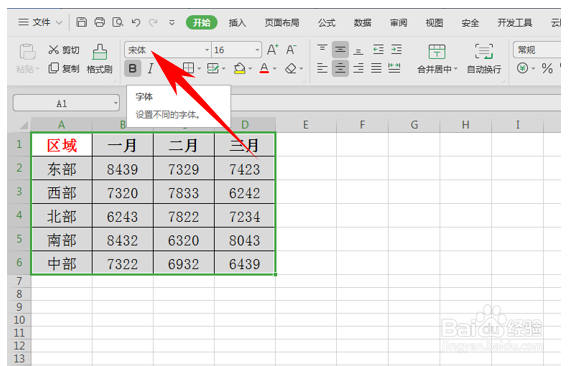The height and width of the screenshot is (366, 575).
Task: Align text to vertical middle
Action: click(x=340, y=50)
